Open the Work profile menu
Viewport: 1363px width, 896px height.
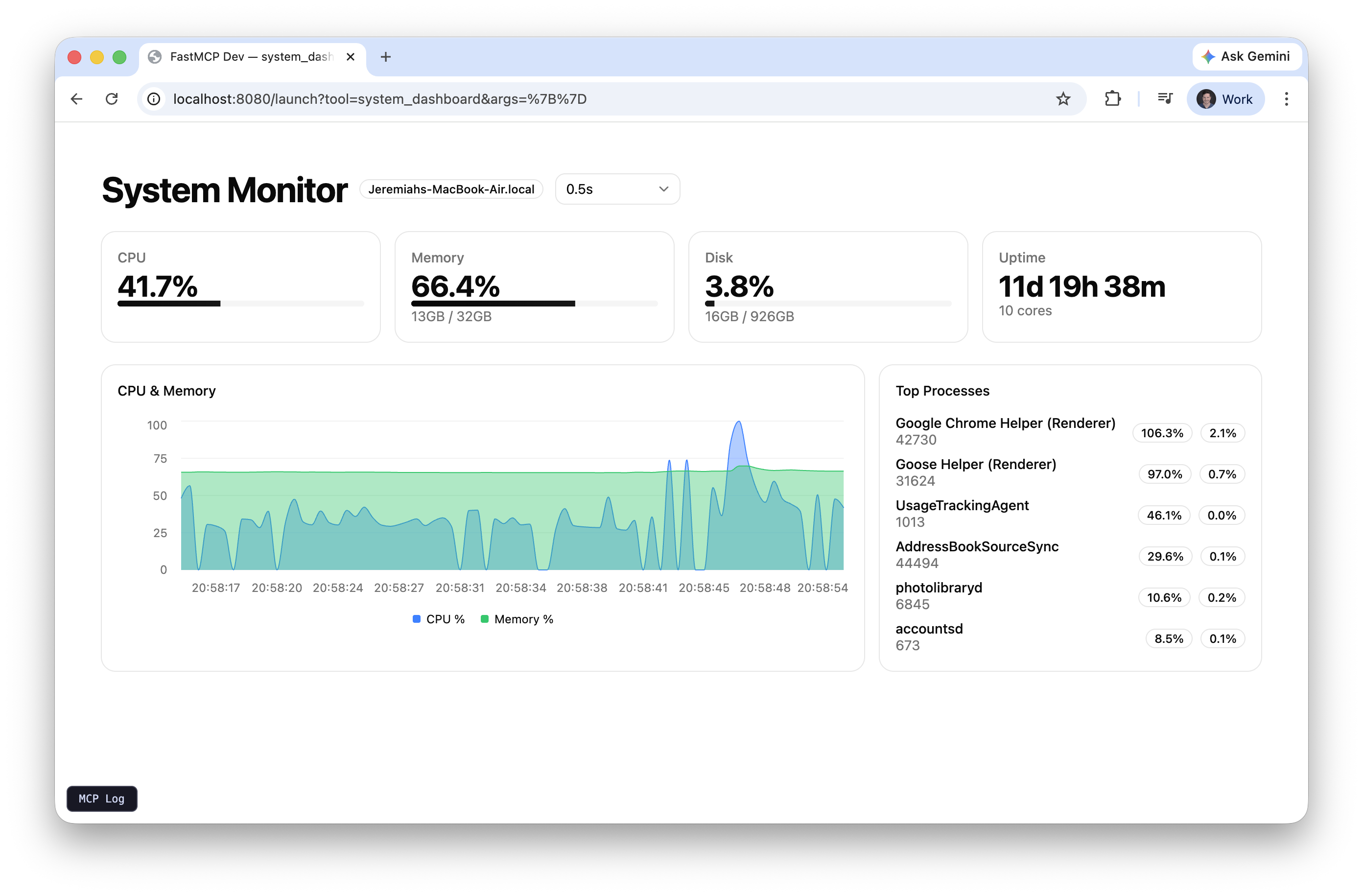(1225, 99)
